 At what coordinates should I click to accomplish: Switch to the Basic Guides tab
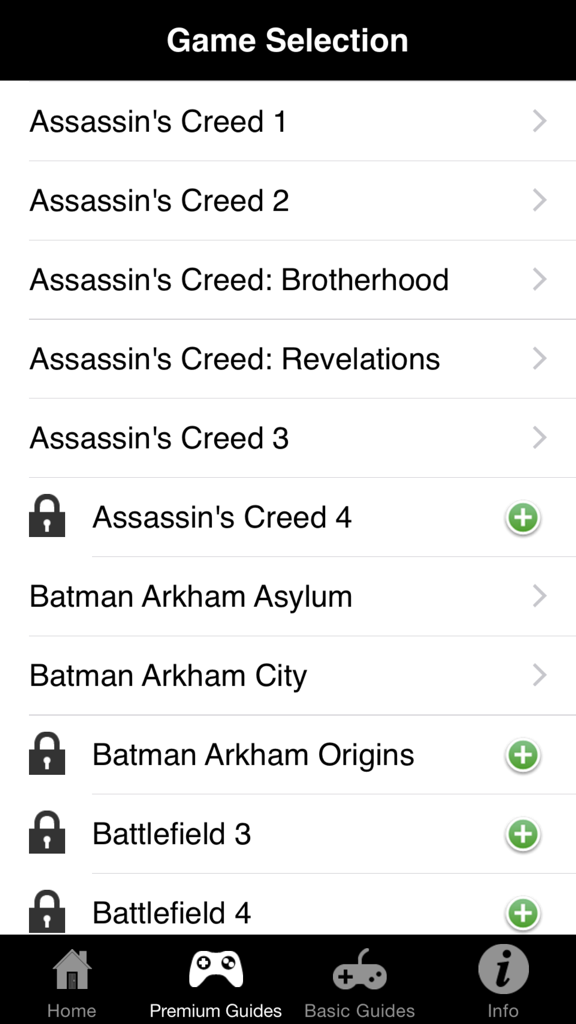pos(359,980)
